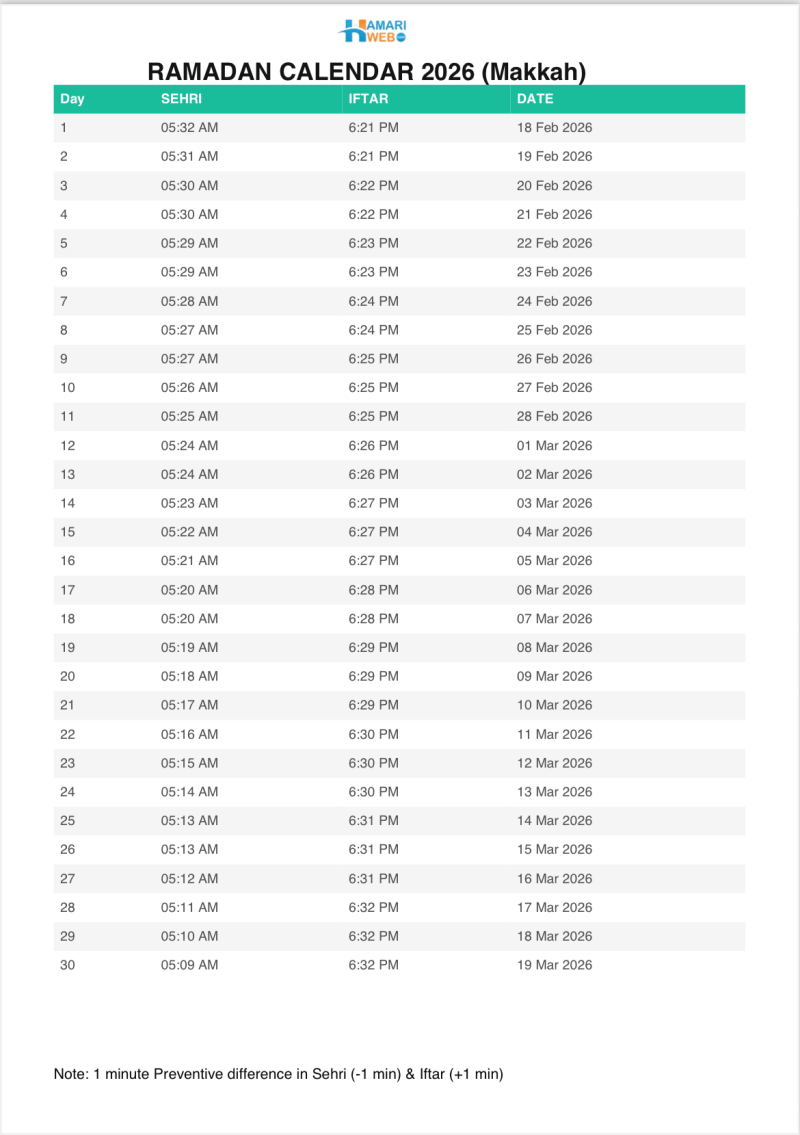
Task: Click day number 20 in Day column
Action: 68,676
